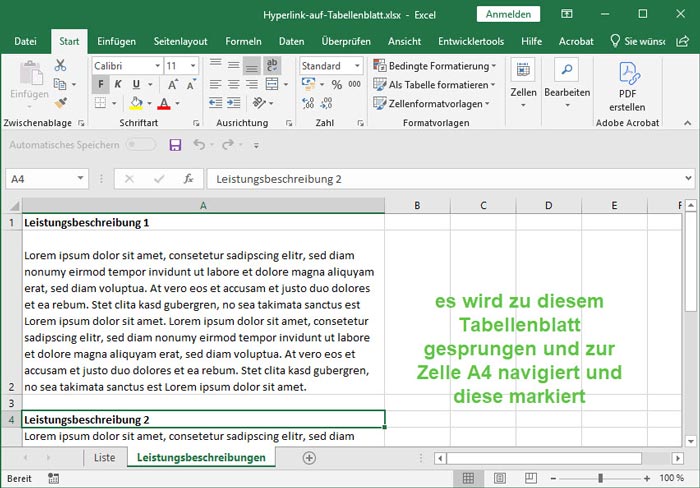Click the zoom slider handle

600,478
